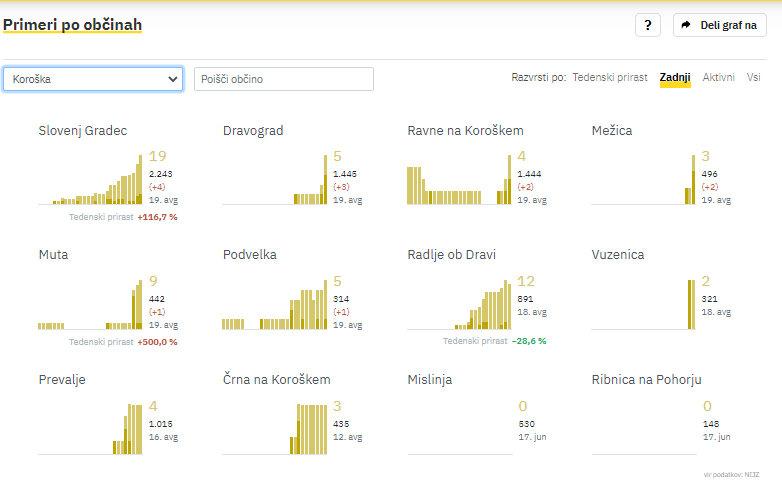782x498 pixels.
Task: Open the Dravograd chart
Action: 275,180
